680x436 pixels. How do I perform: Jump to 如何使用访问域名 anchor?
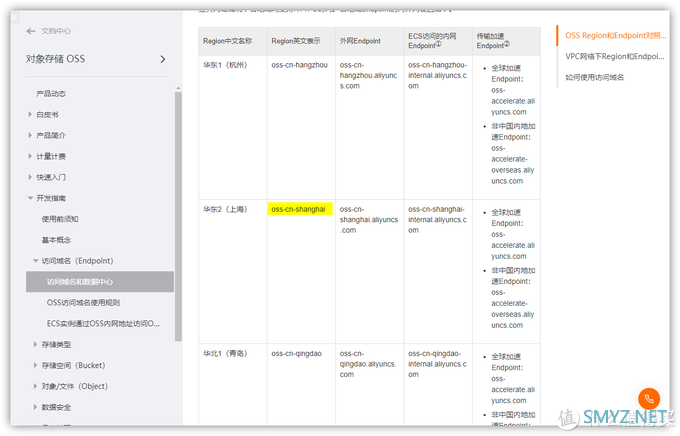(595, 78)
